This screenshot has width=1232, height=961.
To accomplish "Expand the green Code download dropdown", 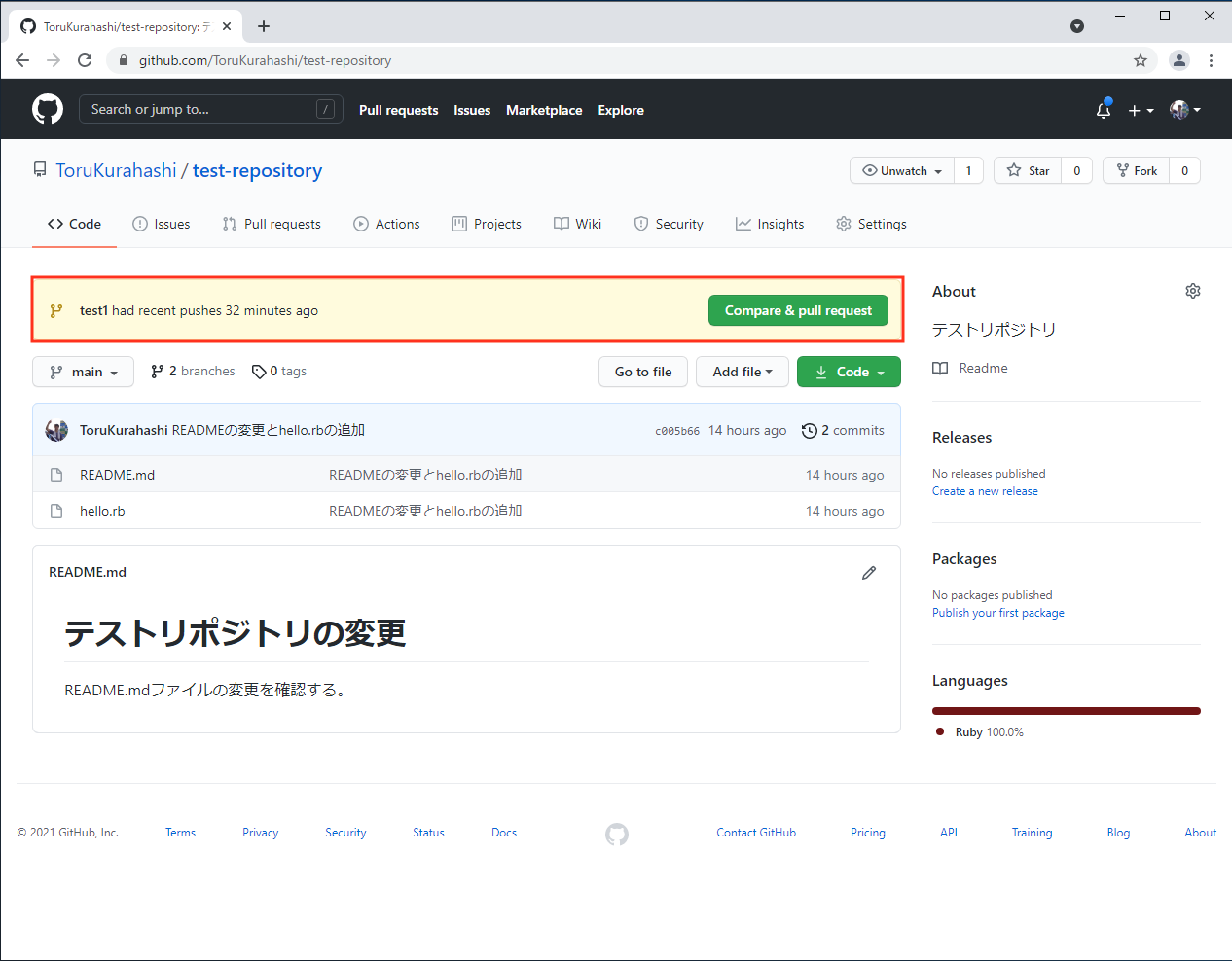I will 849,372.
